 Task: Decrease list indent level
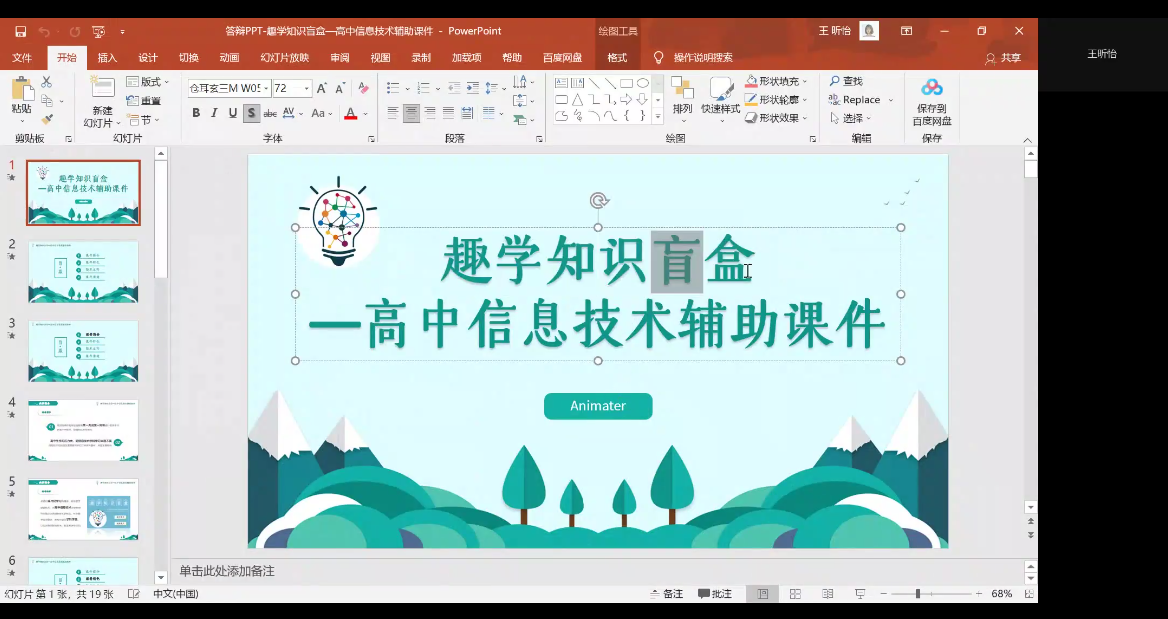(454, 88)
